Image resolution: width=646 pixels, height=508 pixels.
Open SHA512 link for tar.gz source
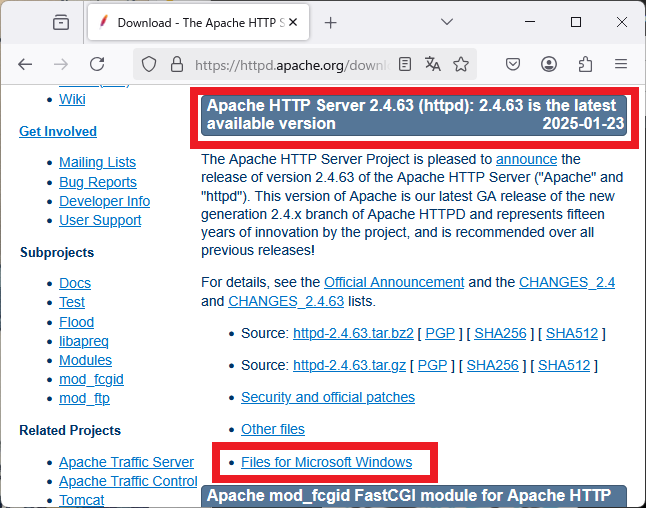click(564, 365)
